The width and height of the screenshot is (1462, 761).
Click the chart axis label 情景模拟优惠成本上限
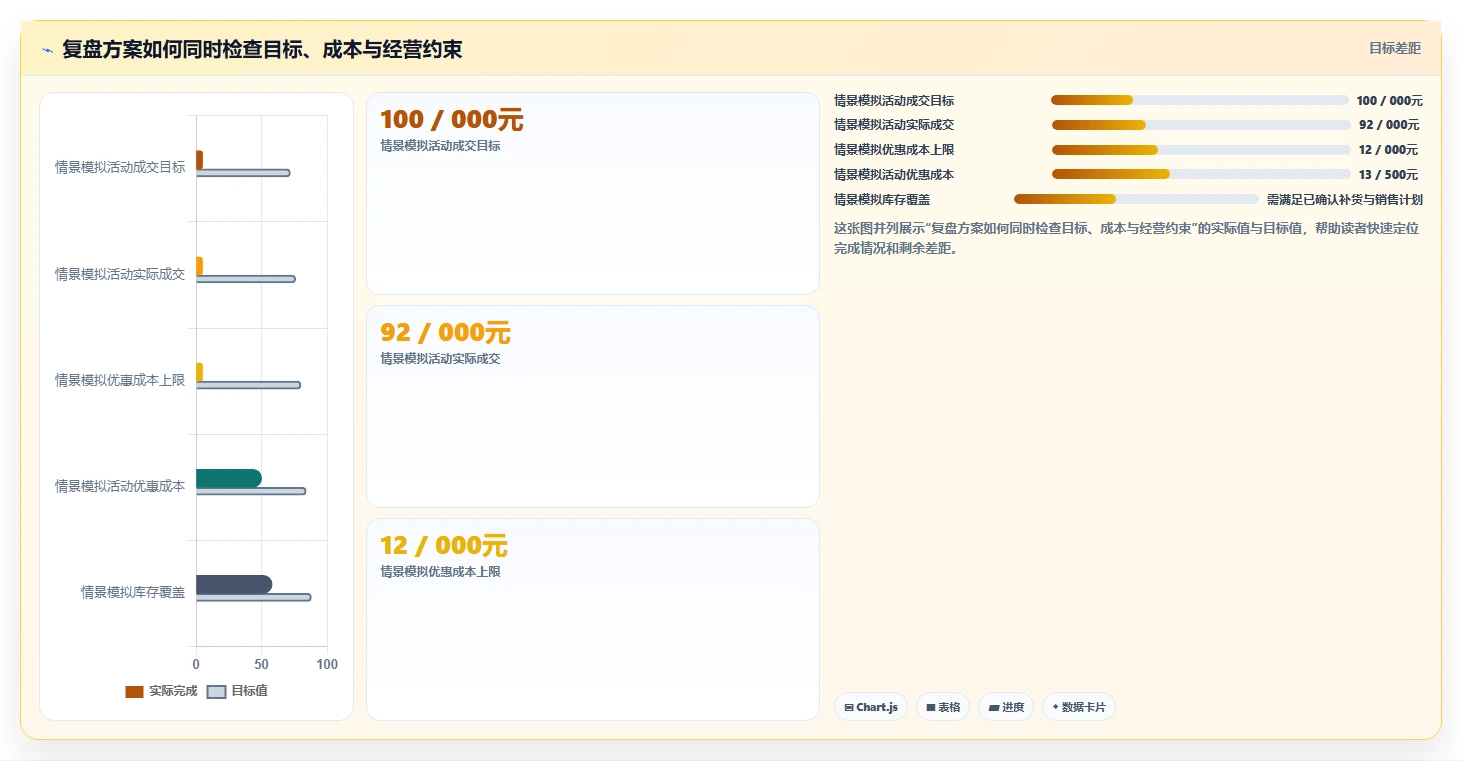120,380
